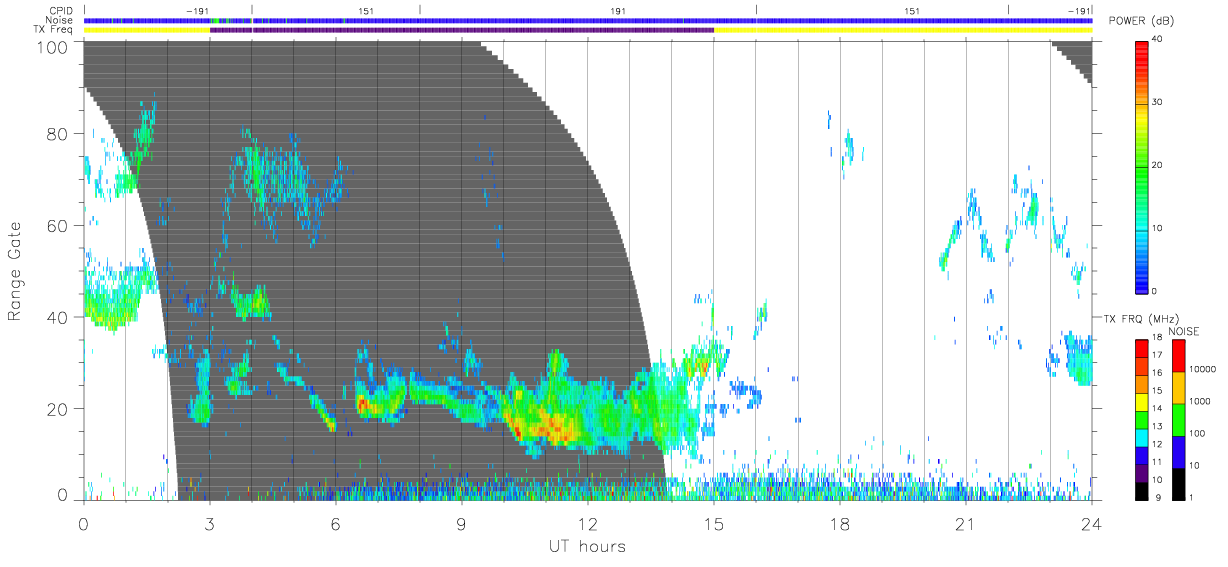Viewport: 1228px width, 567px height.
Task: Click the yellow 14 MHz TX FRQ swatch
Action: 1141,400
